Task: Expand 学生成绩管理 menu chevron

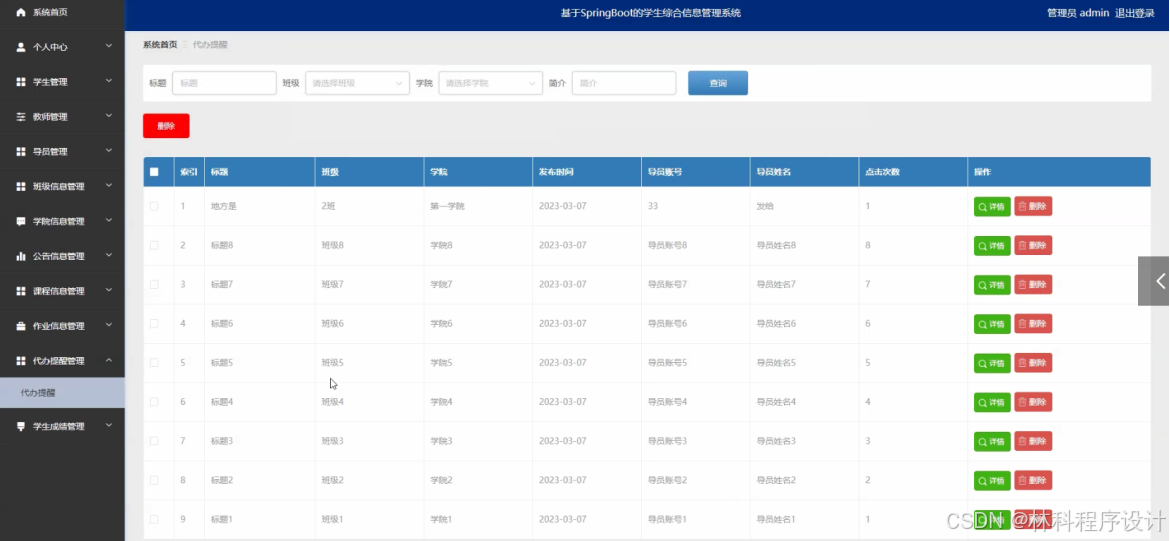Action: [x=109, y=425]
